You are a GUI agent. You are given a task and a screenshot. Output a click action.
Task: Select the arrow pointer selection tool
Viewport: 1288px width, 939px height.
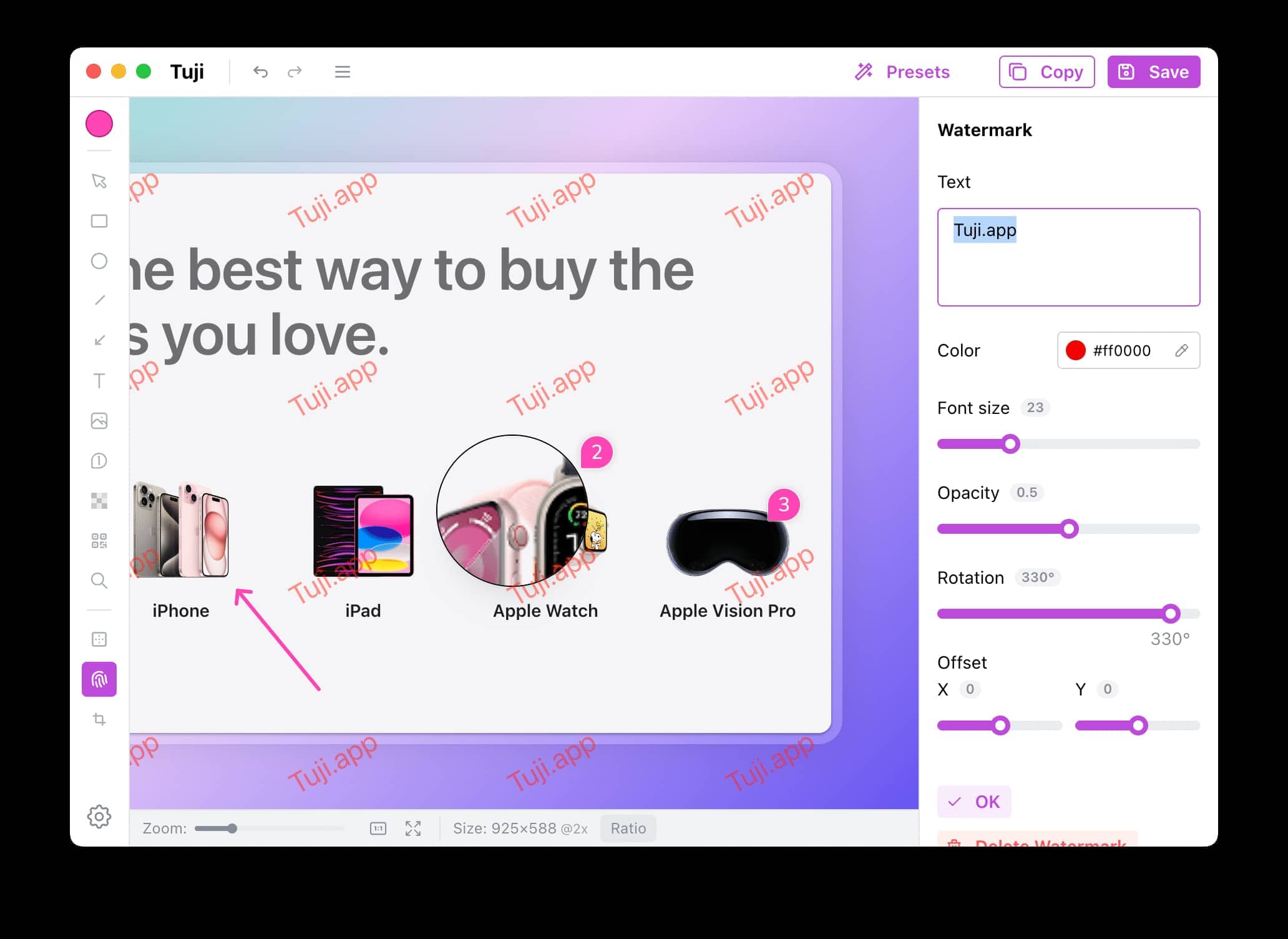(99, 181)
